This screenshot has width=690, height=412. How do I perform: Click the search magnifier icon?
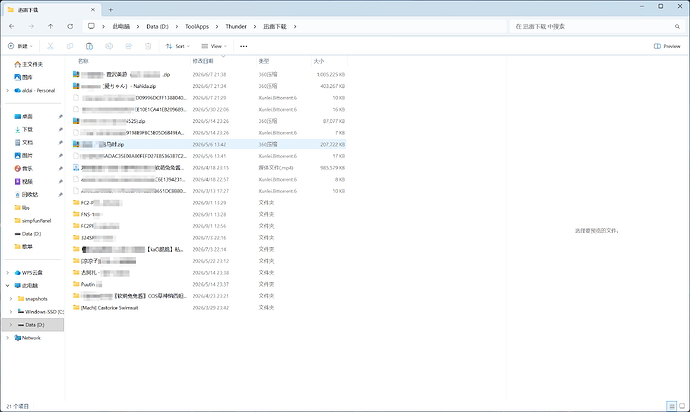pos(677,26)
